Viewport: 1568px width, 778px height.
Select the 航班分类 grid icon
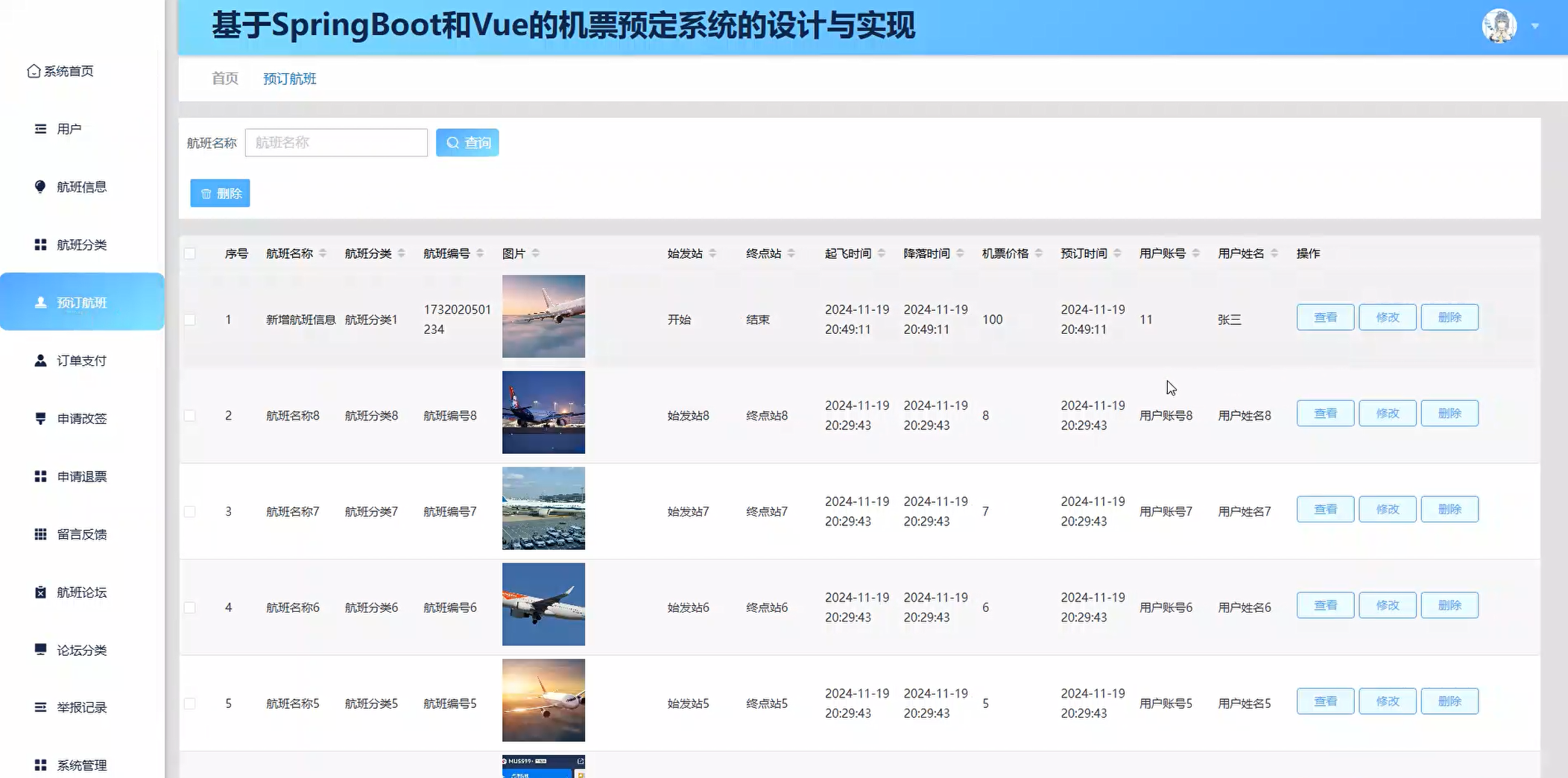39,244
